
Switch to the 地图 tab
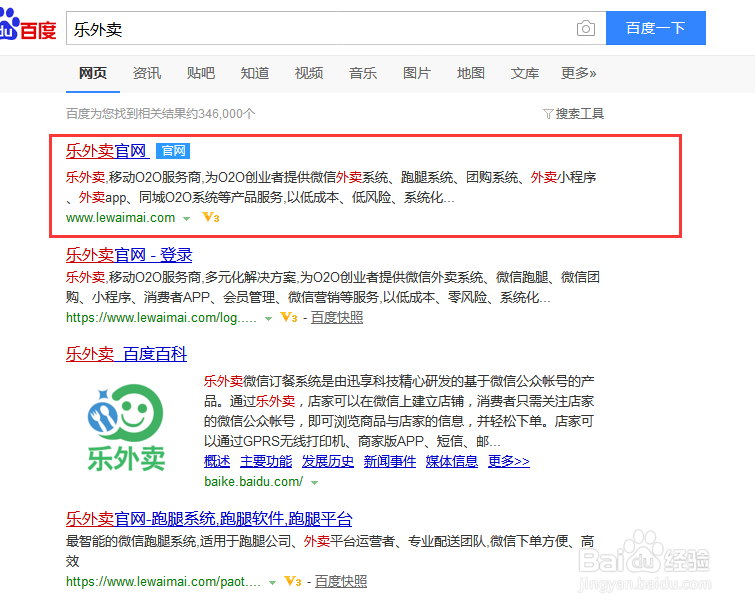pyautogui.click(x=470, y=73)
